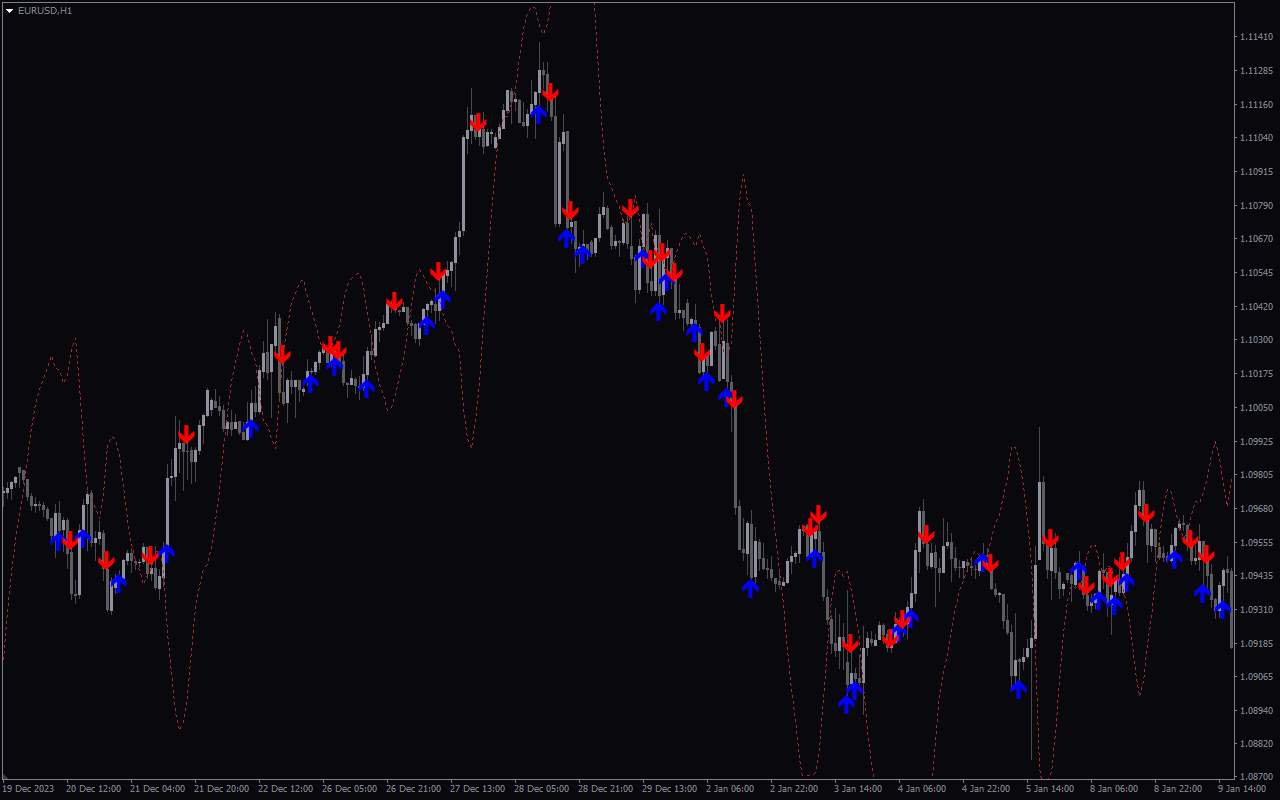Select the 8 Jan 06:00 time label

click(1114, 789)
